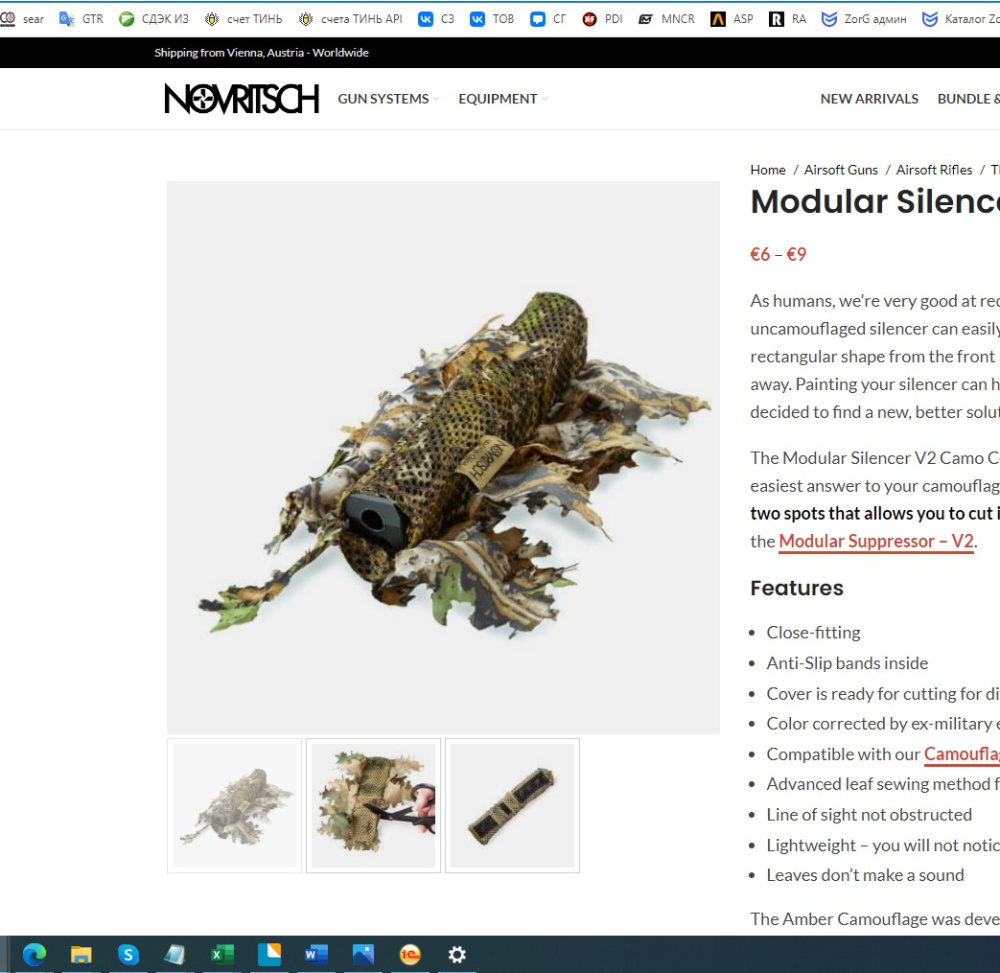Click the Novritsch logo

(242, 99)
